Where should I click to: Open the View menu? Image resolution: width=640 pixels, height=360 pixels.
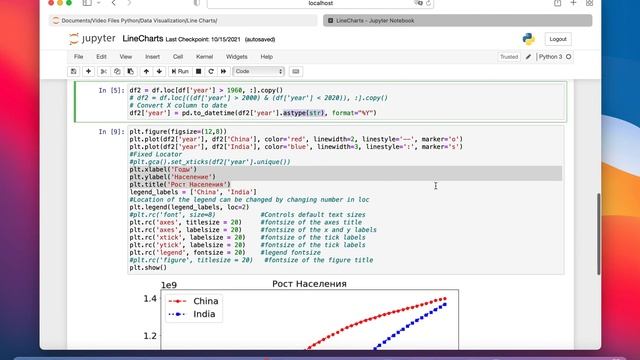(126, 57)
